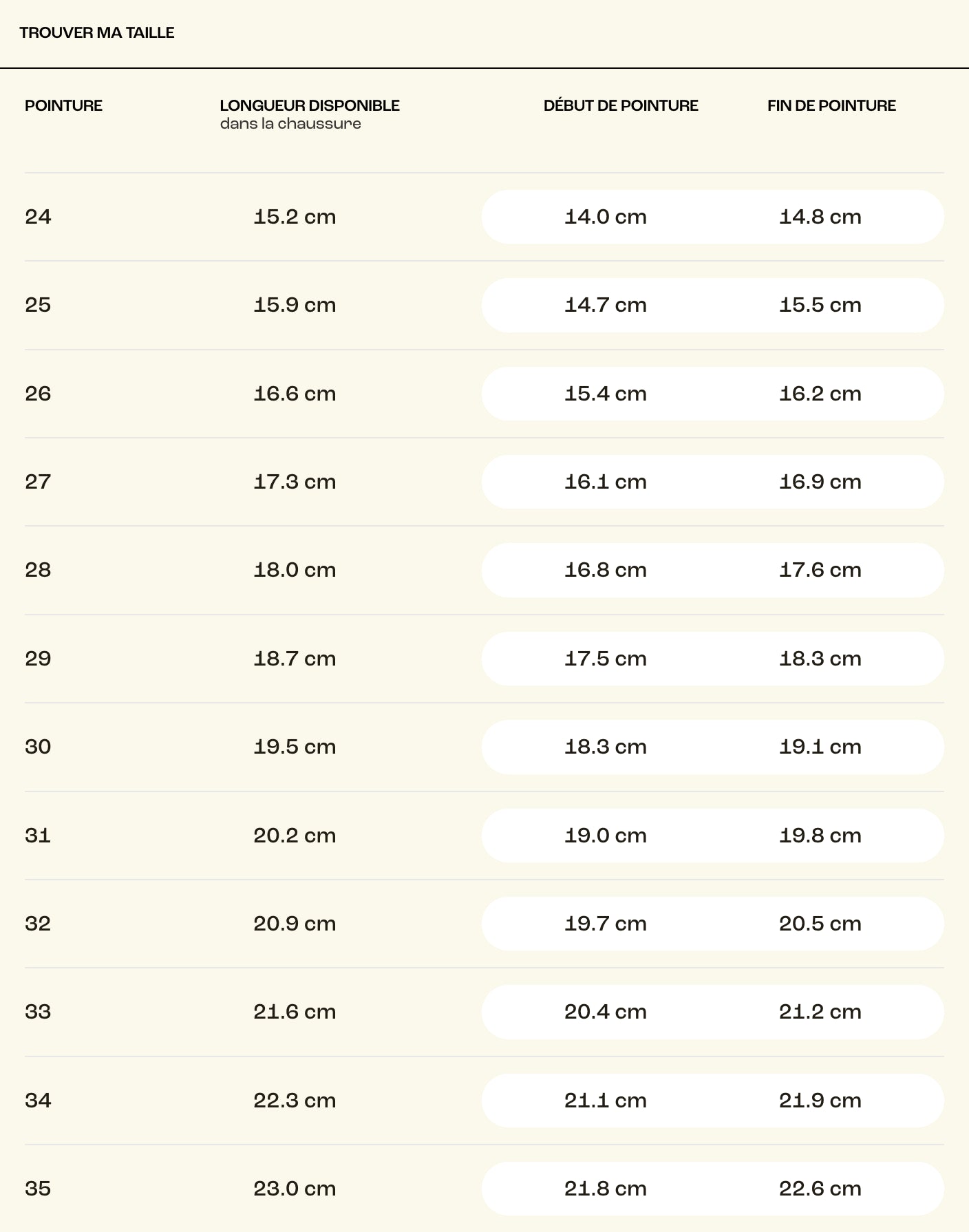Click the 19.7 cm début de pointure value
The image size is (969, 1232).
[x=606, y=924]
